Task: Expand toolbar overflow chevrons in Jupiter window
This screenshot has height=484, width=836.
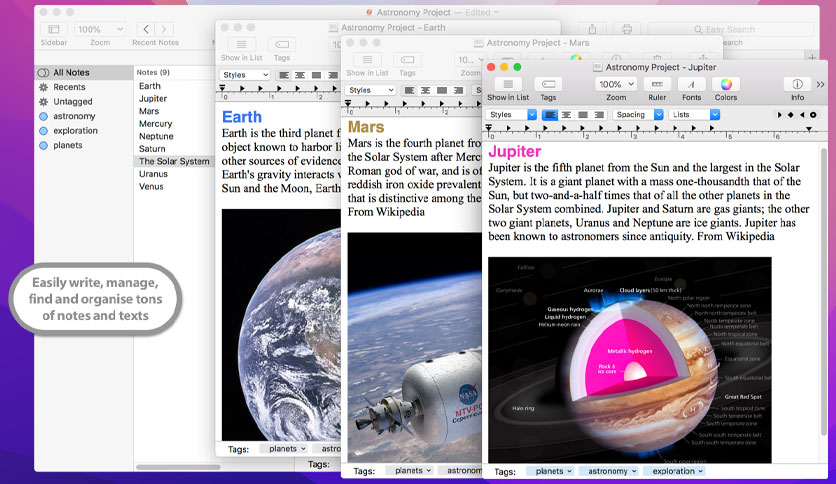Action: pos(821,84)
